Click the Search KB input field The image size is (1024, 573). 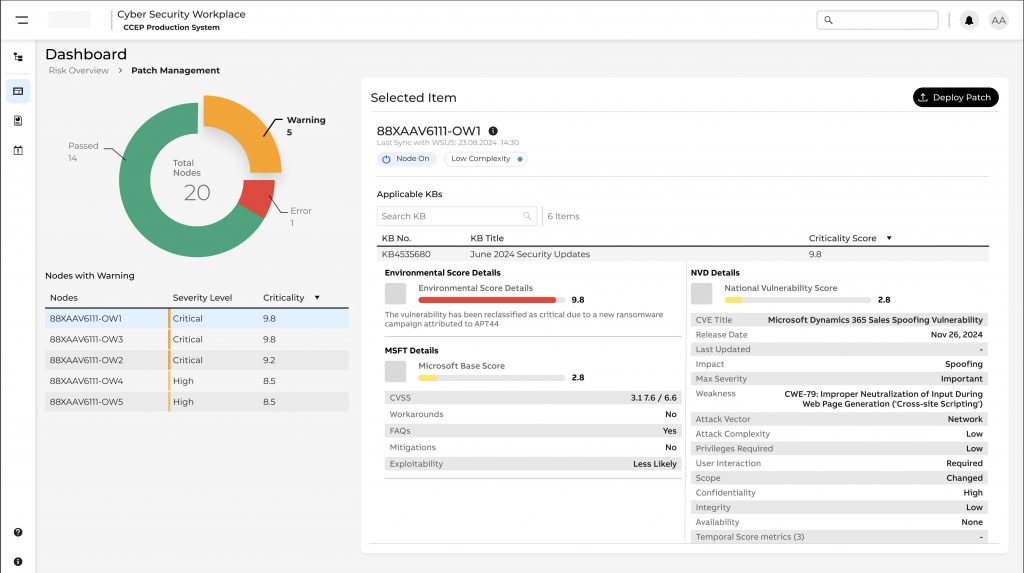[450, 216]
